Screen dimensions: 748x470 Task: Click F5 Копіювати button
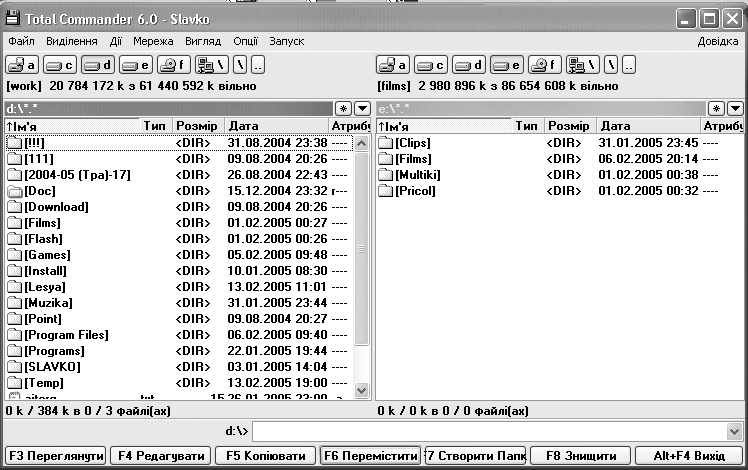pos(266,456)
